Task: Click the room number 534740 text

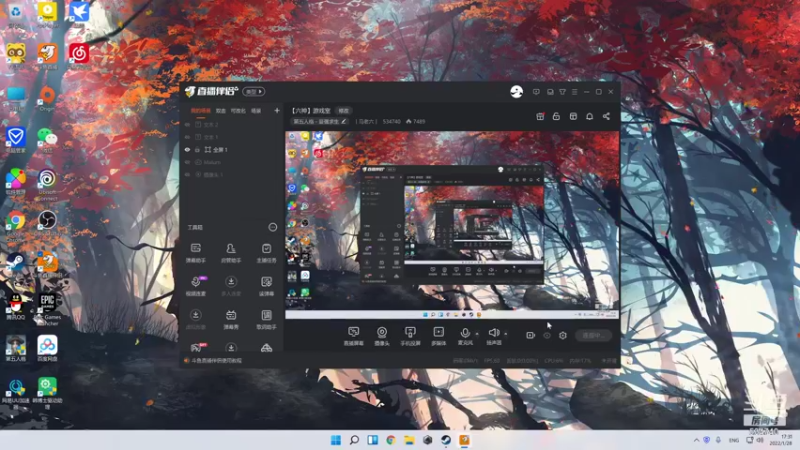Action: (x=391, y=121)
